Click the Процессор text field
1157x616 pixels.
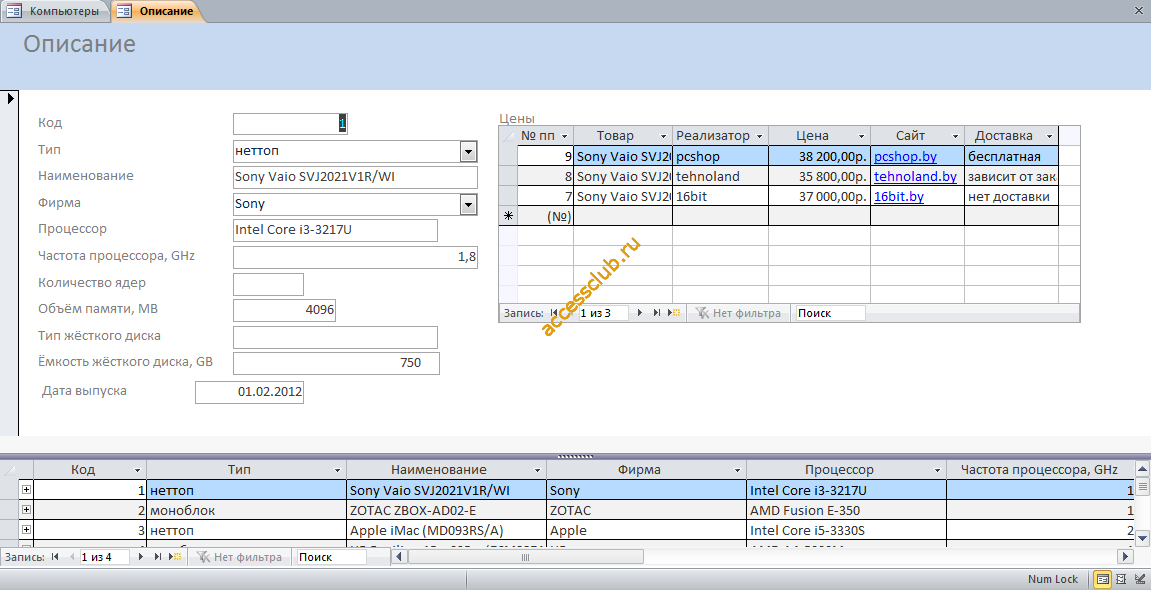(x=335, y=230)
